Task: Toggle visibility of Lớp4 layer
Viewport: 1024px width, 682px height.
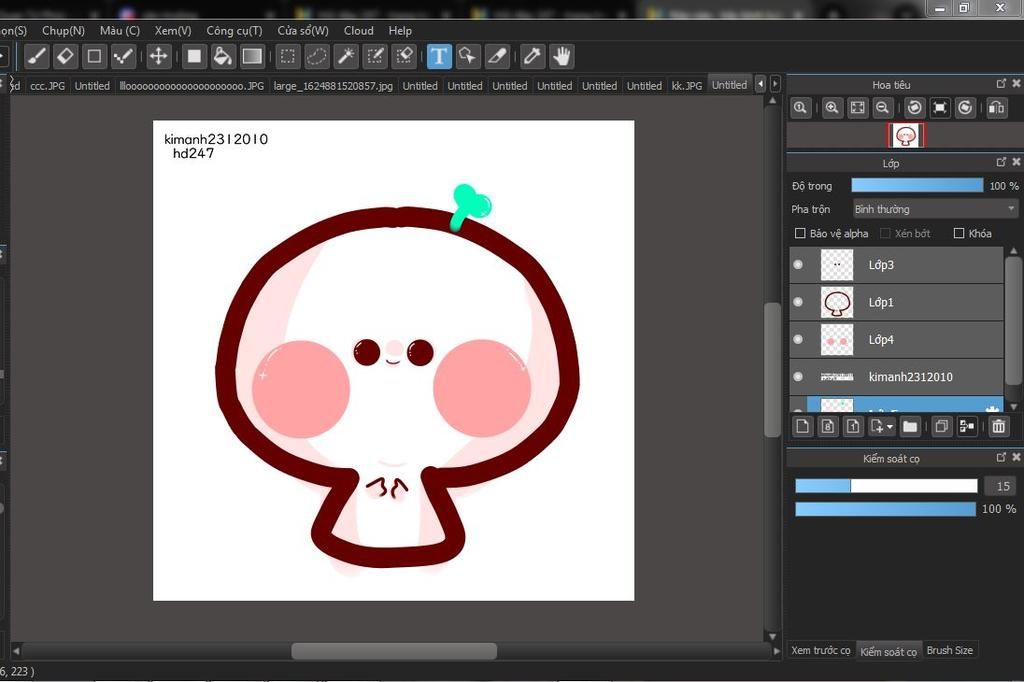Action: point(798,339)
